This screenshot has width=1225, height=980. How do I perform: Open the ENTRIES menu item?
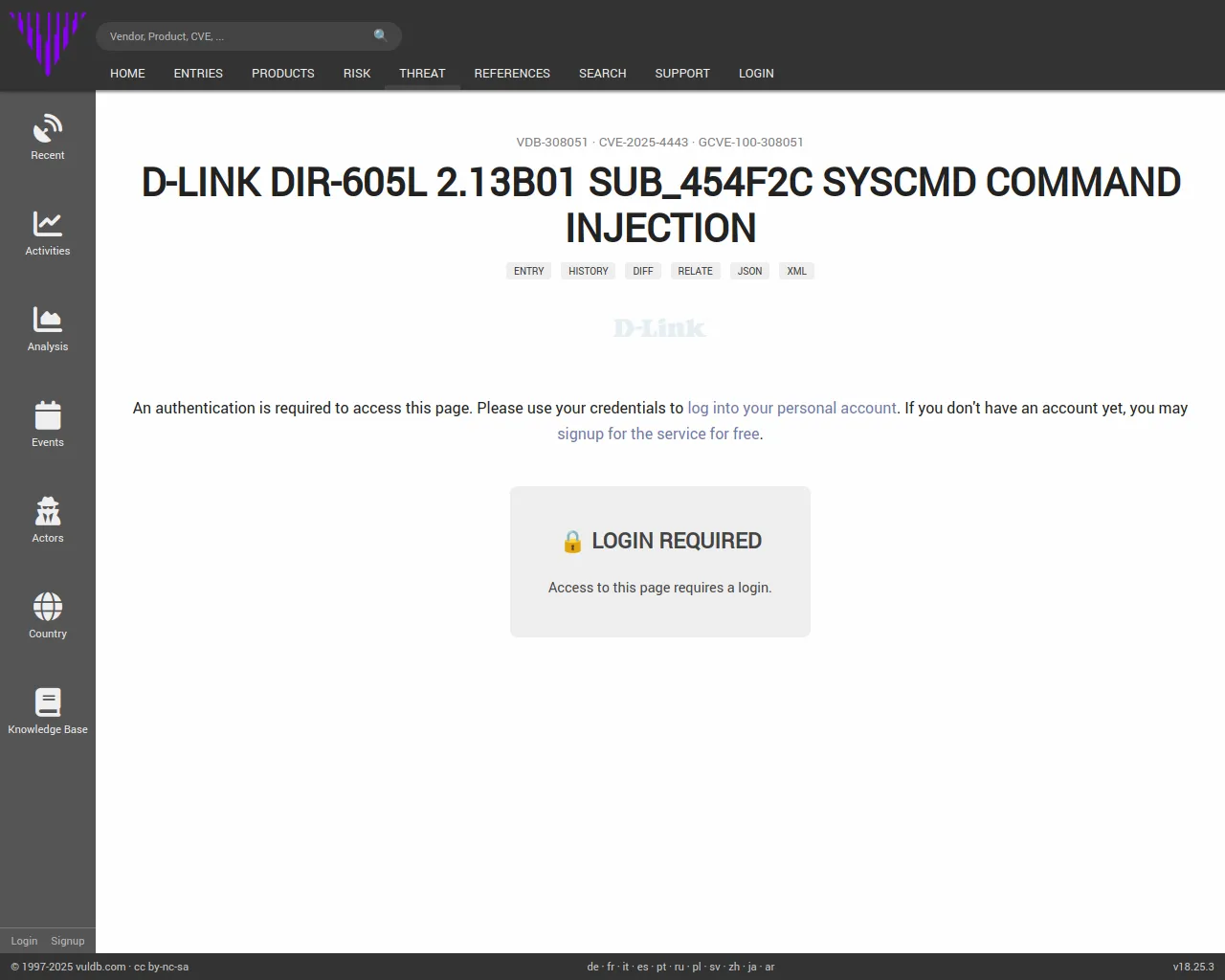pos(198,73)
